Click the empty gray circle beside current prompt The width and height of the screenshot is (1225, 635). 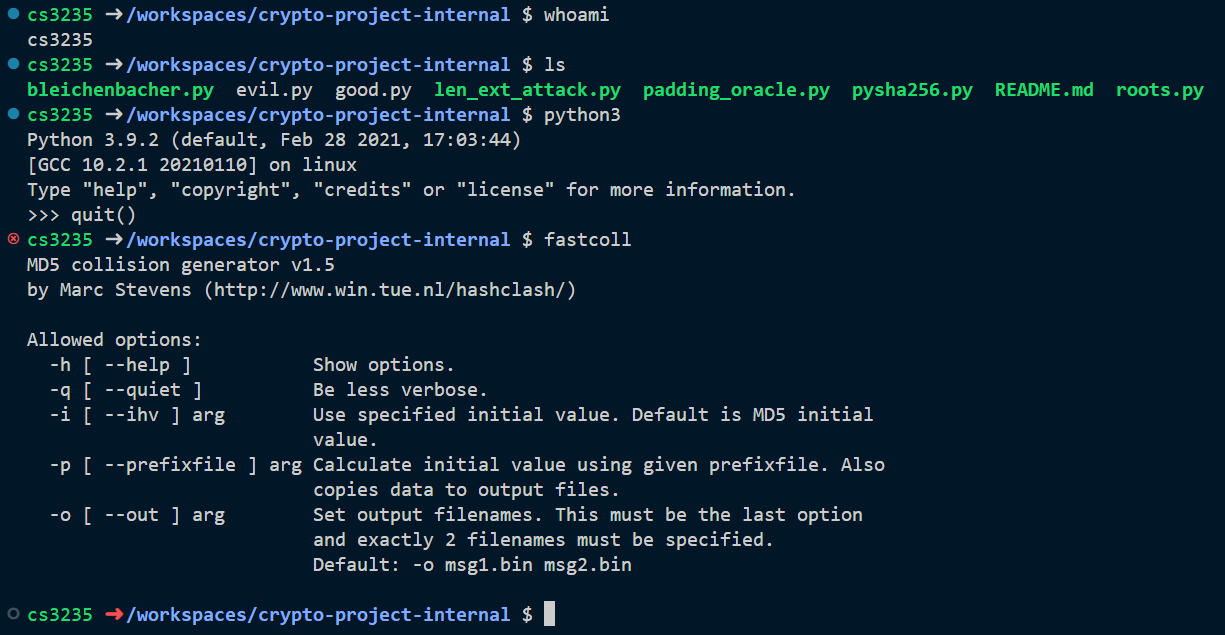tap(13, 614)
